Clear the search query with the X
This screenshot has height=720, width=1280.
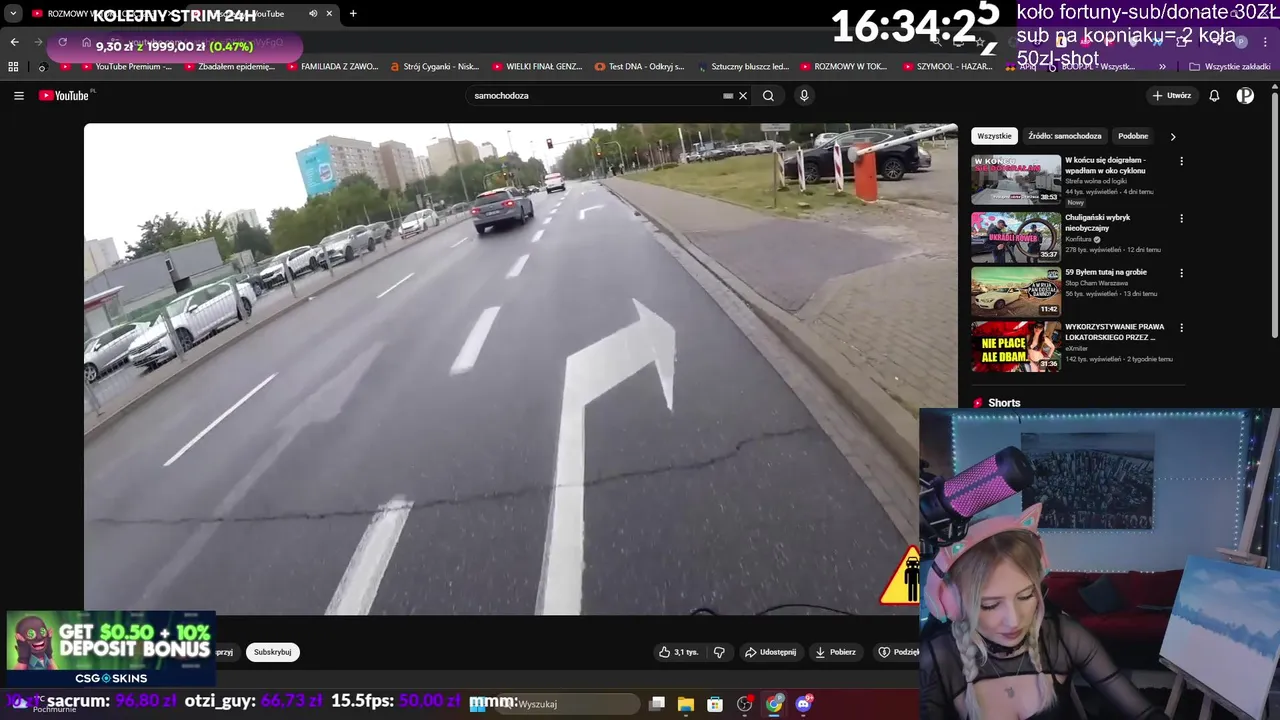(x=743, y=96)
